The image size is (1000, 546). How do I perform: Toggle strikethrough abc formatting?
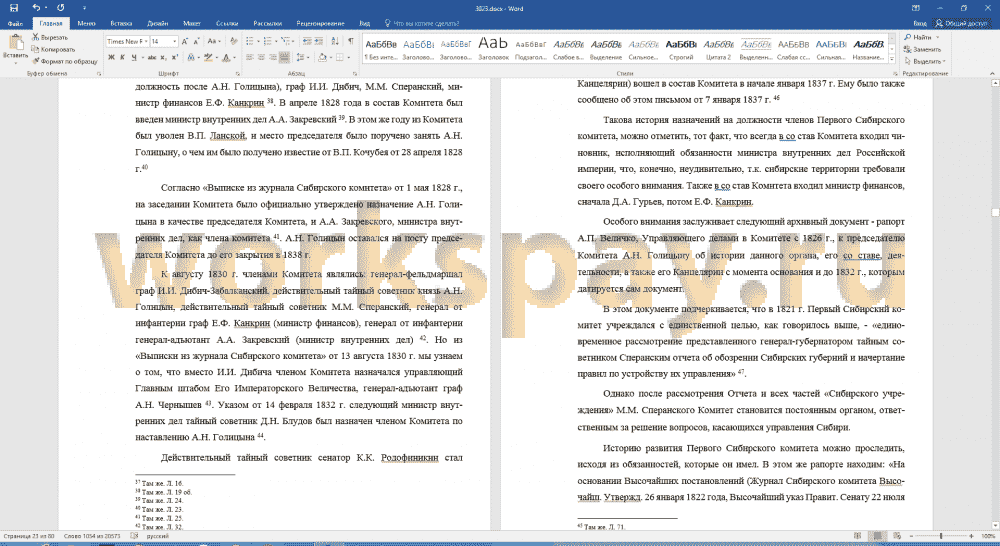[152, 57]
